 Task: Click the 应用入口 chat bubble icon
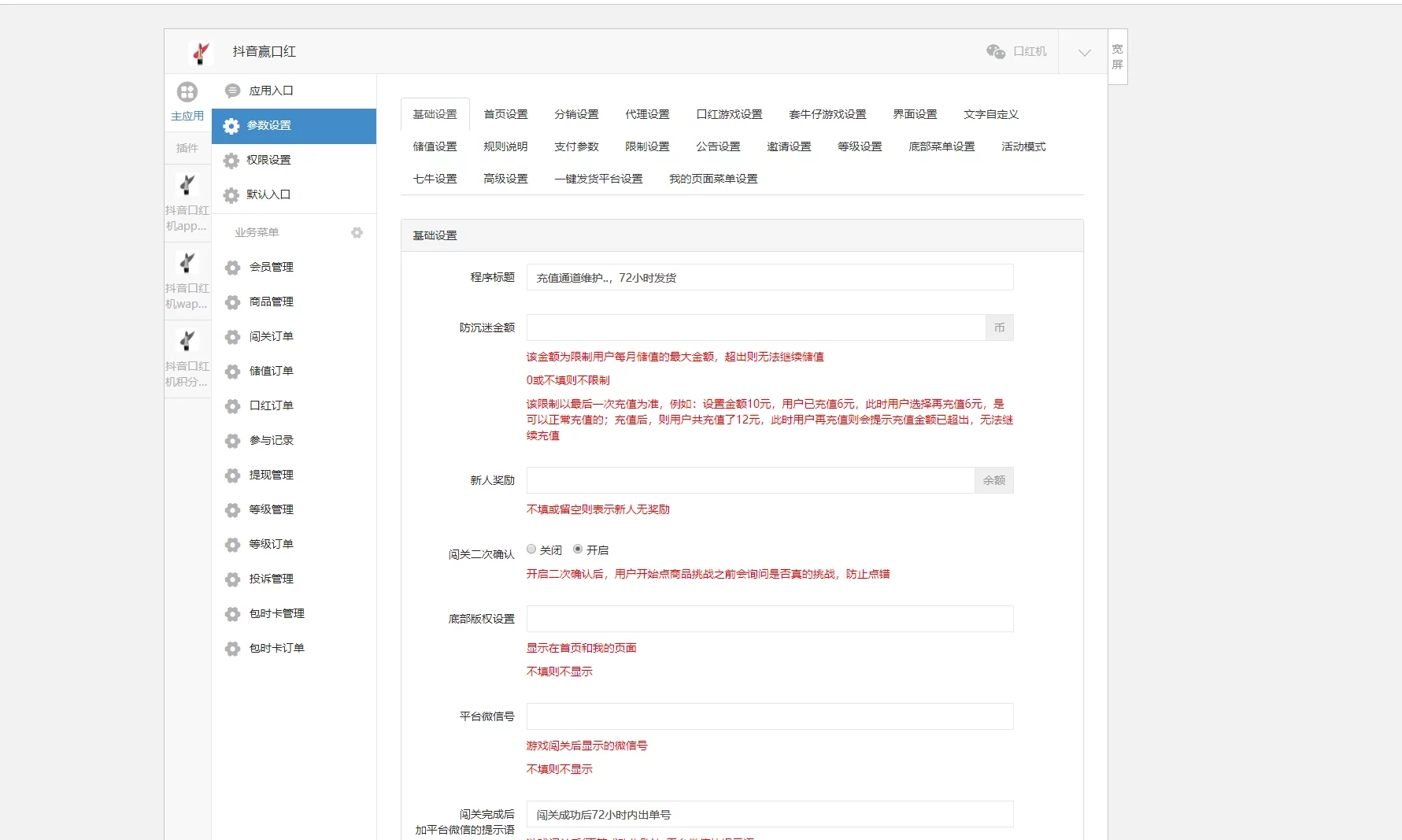[232, 91]
